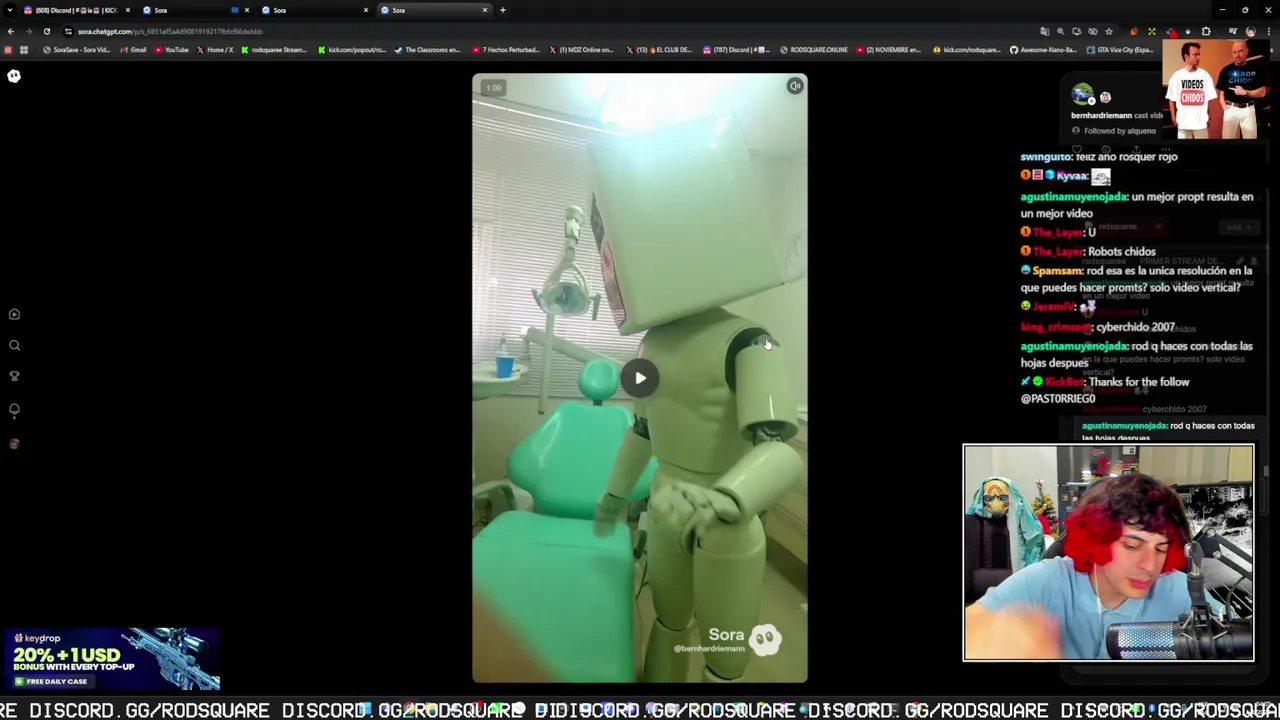
Task: Go forward in browser history
Action: tap(28, 31)
